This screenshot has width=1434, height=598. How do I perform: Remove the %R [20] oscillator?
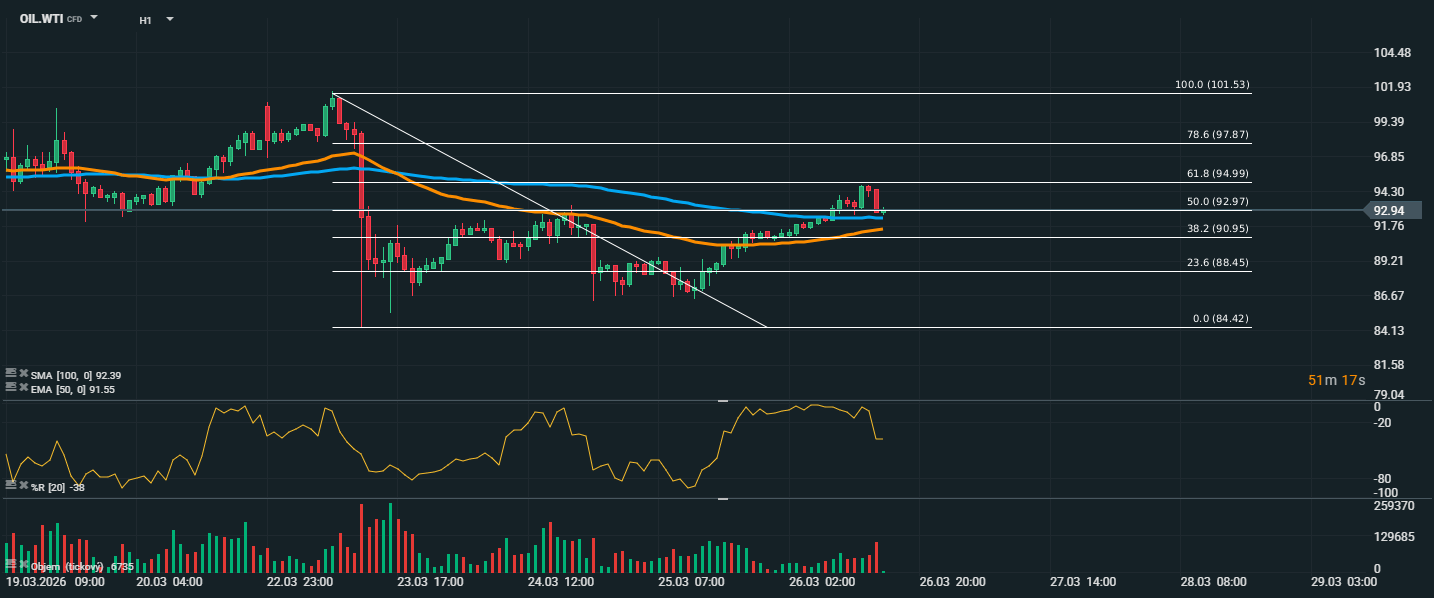point(23,485)
